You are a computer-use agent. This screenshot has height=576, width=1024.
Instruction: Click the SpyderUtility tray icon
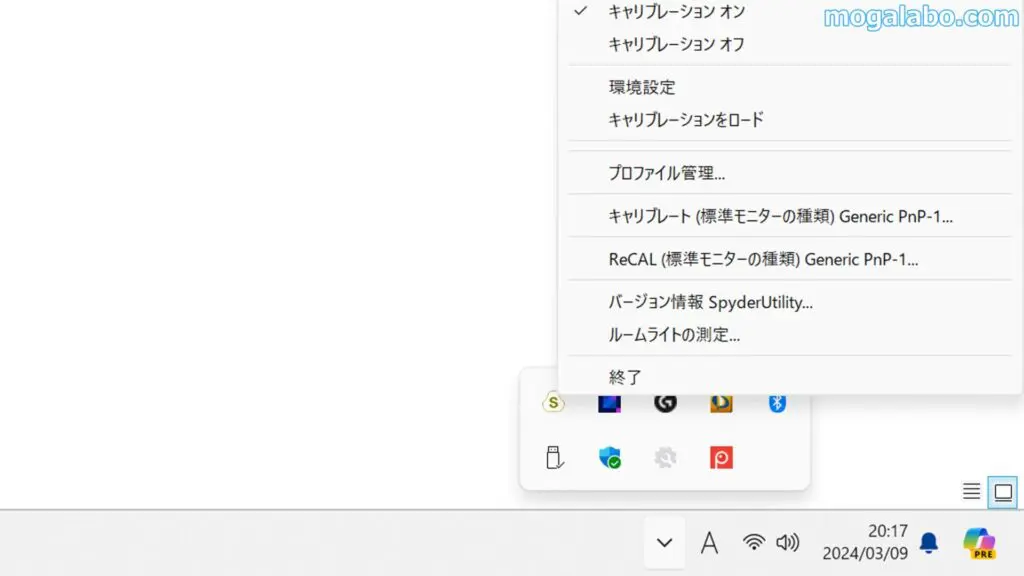553,403
